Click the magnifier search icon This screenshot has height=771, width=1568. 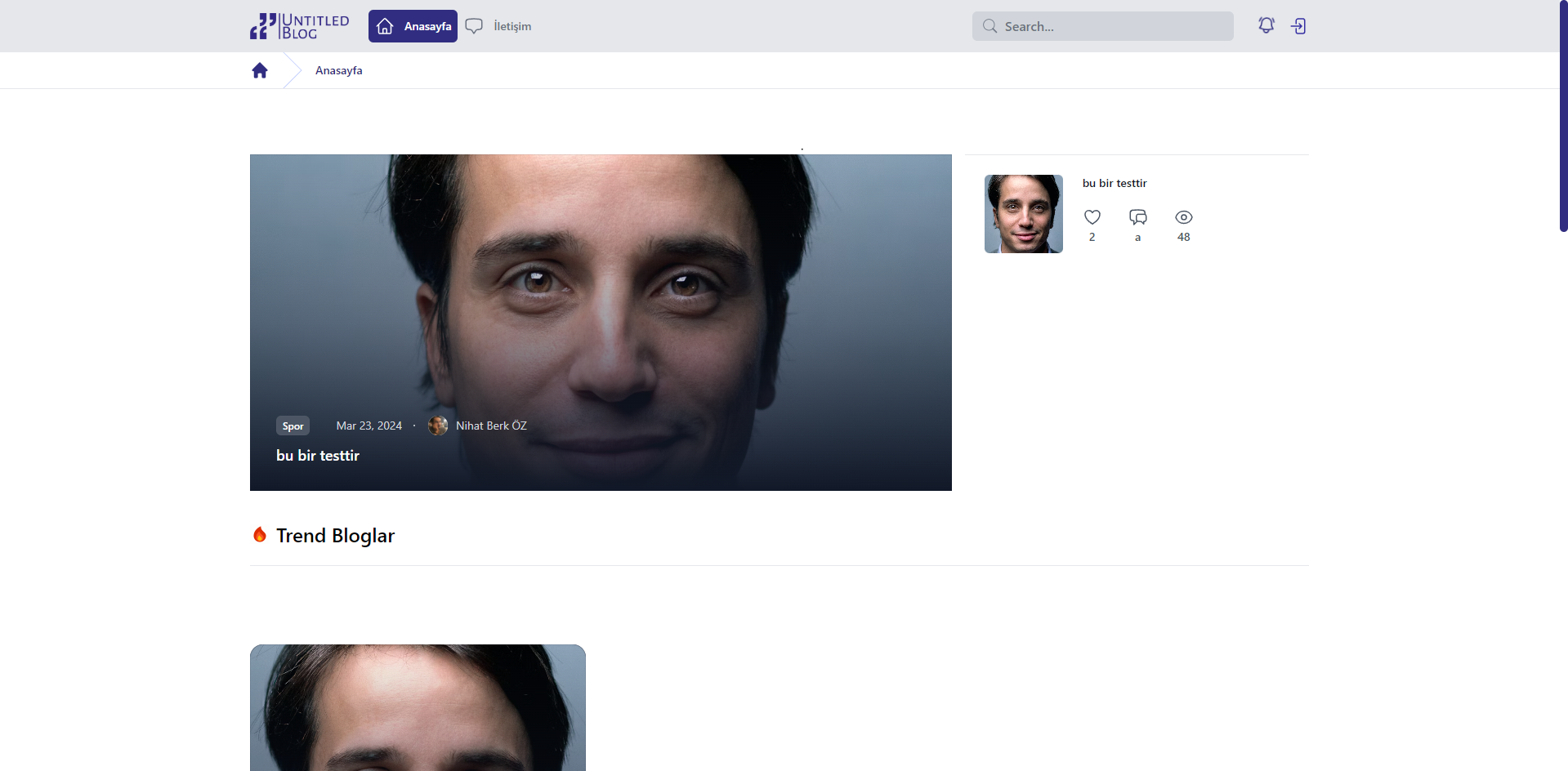(x=989, y=26)
